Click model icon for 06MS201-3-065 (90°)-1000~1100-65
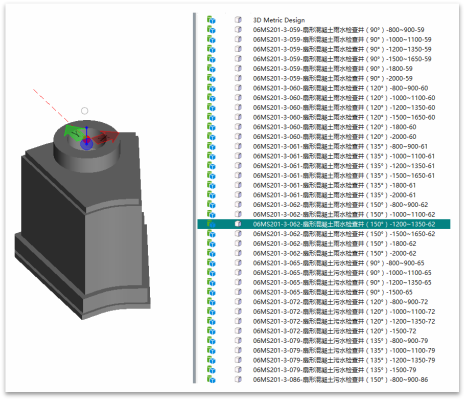This screenshot has width=465, height=399. tap(211, 272)
